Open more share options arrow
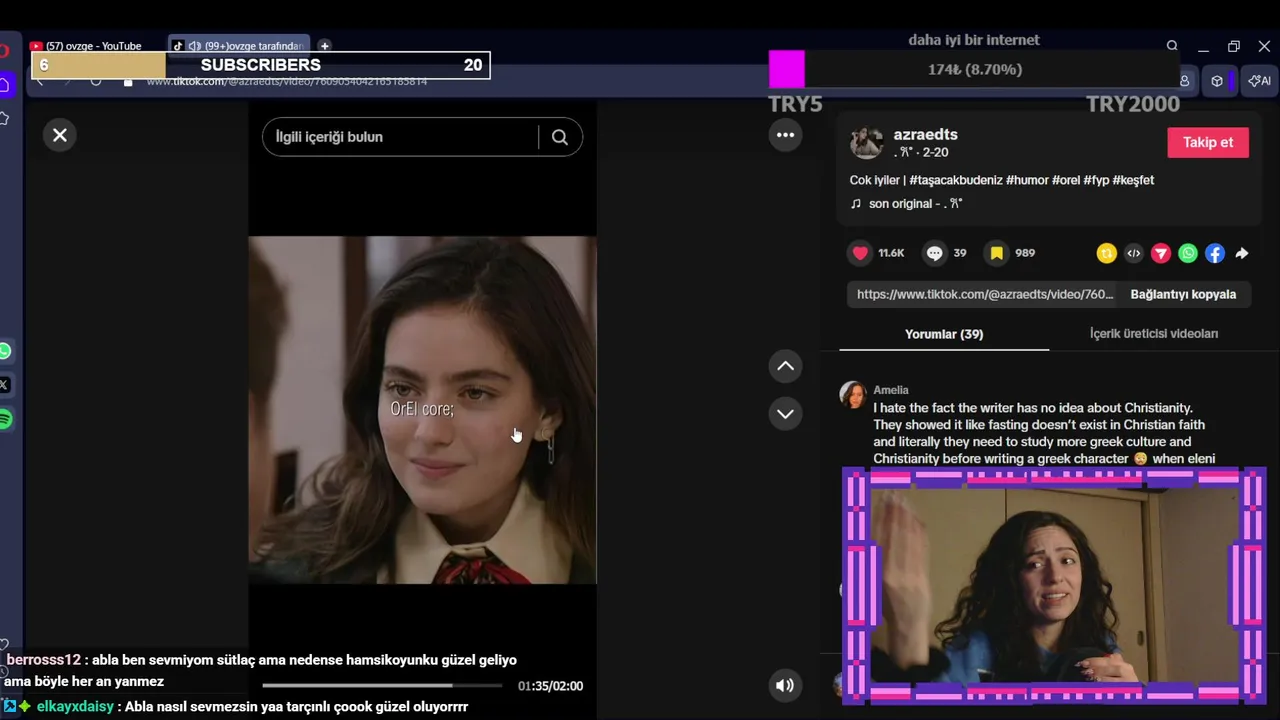The height and width of the screenshot is (720, 1280). click(1241, 253)
